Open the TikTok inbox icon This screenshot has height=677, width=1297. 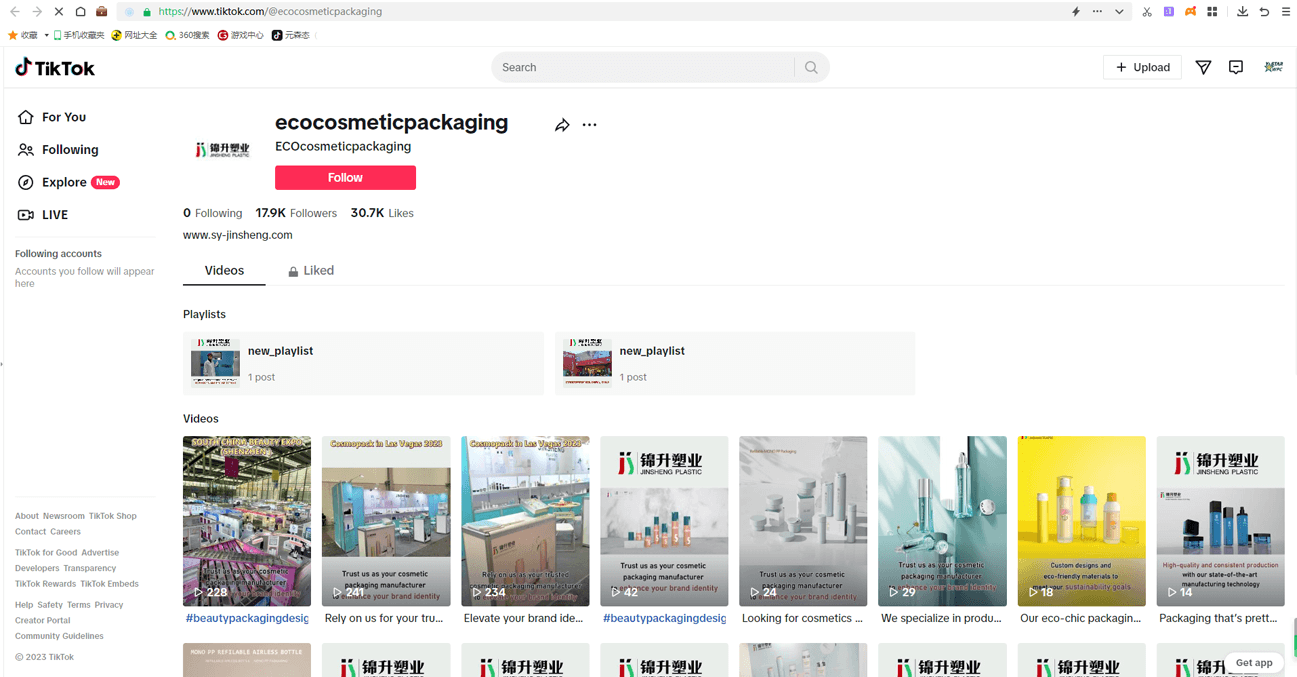coord(1236,67)
